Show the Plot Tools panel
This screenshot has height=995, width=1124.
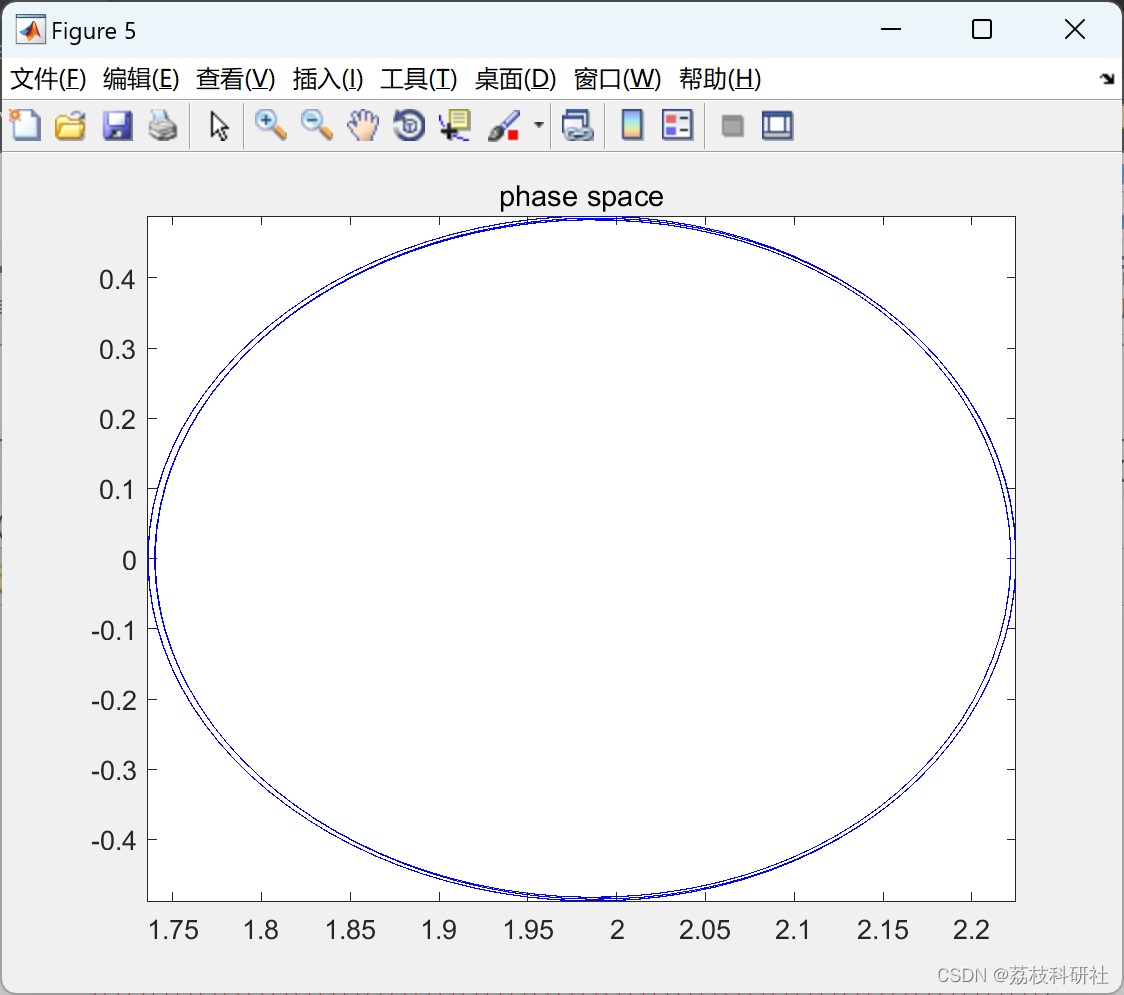(x=777, y=124)
